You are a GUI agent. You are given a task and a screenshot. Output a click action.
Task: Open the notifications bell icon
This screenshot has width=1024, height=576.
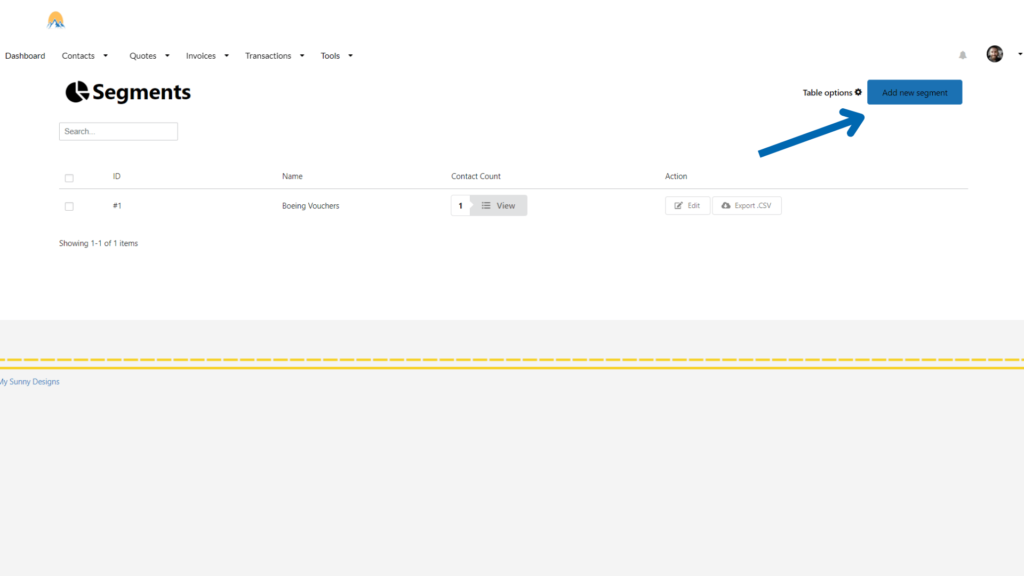(x=963, y=55)
